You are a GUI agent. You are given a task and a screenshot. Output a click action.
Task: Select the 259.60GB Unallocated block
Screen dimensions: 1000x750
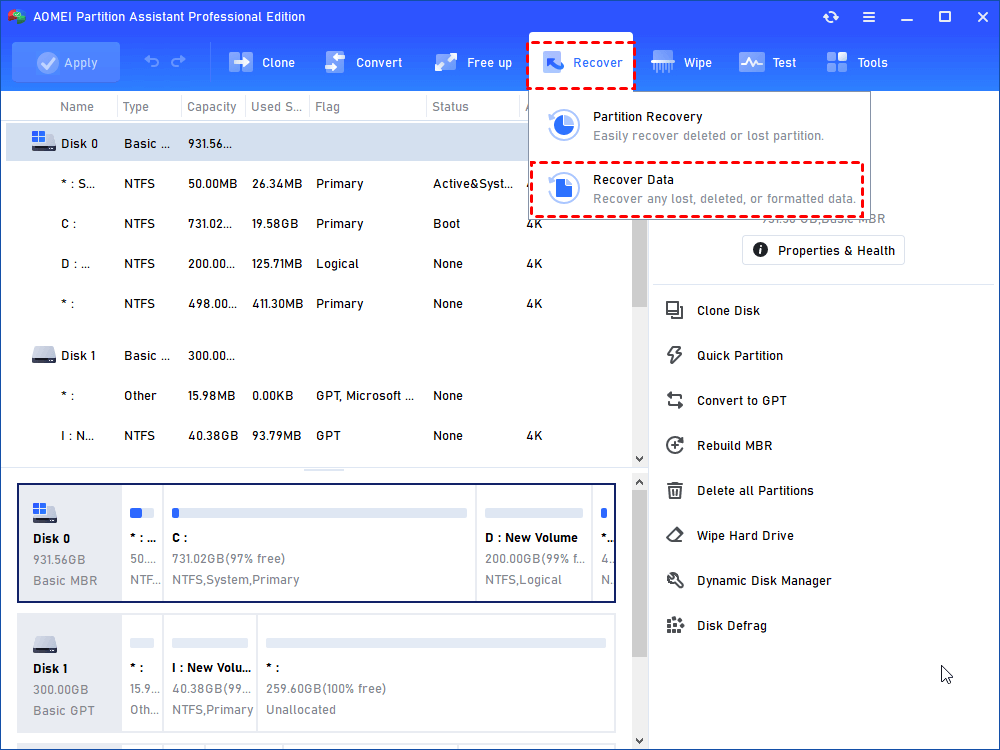click(x=436, y=673)
